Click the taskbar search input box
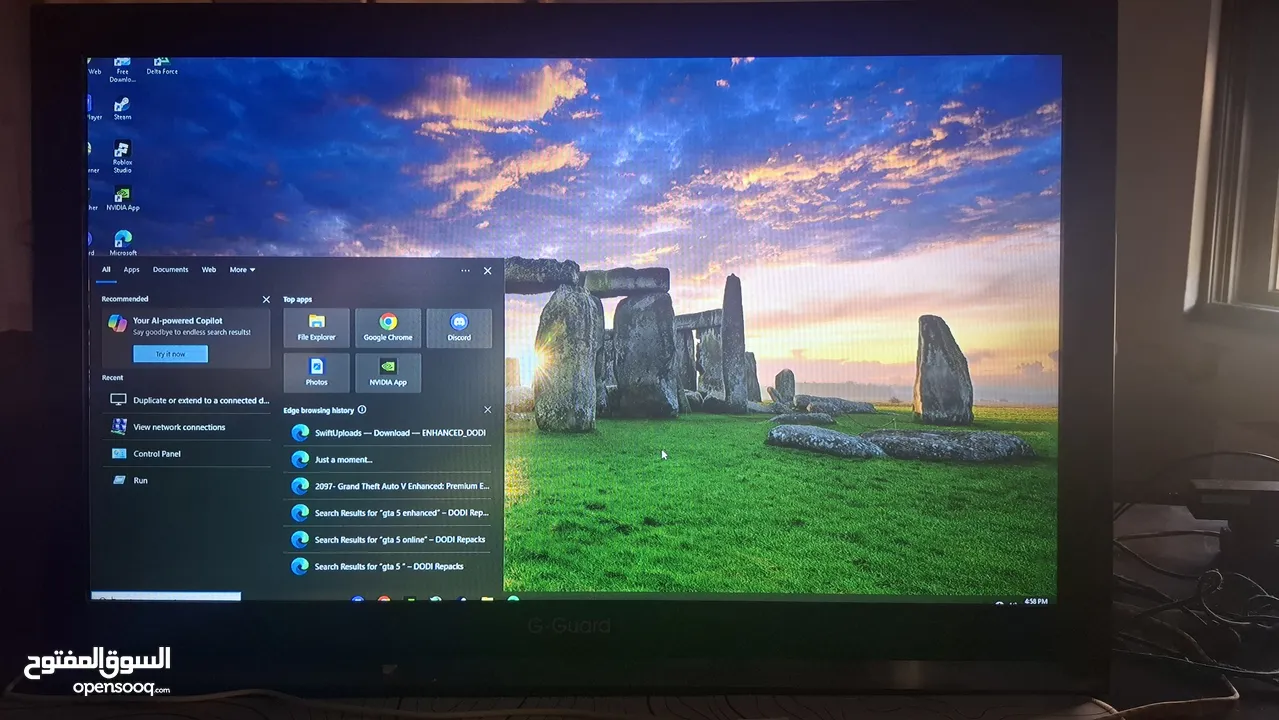1279x720 pixels. pyautogui.click(x=166, y=597)
